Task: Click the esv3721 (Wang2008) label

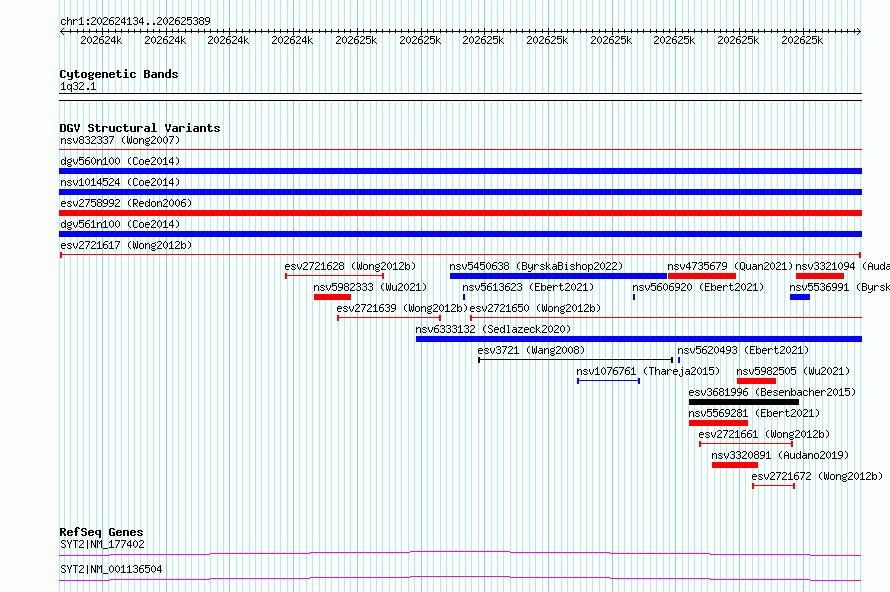Action: [x=531, y=350]
